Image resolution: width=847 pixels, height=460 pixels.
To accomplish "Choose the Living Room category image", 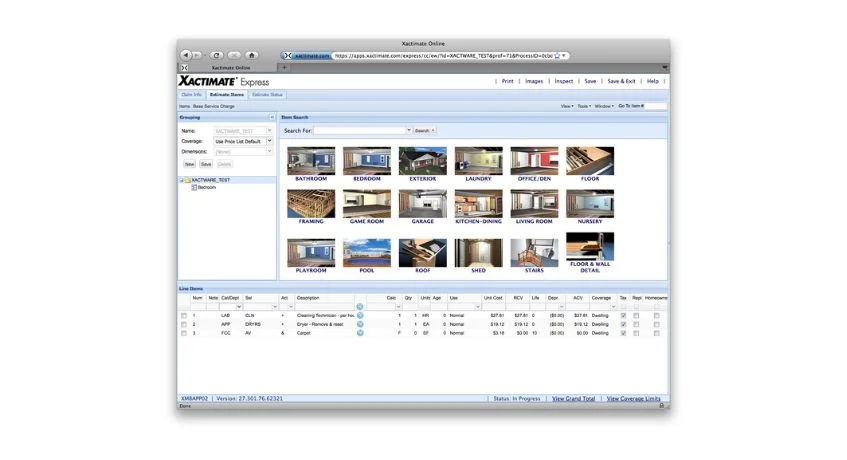I will (x=534, y=204).
